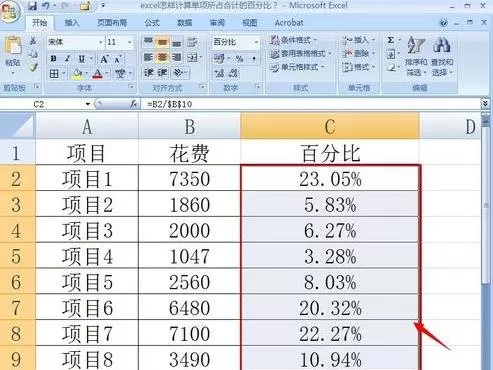
Task: Click the Clear eraser icon
Action: pos(391,68)
